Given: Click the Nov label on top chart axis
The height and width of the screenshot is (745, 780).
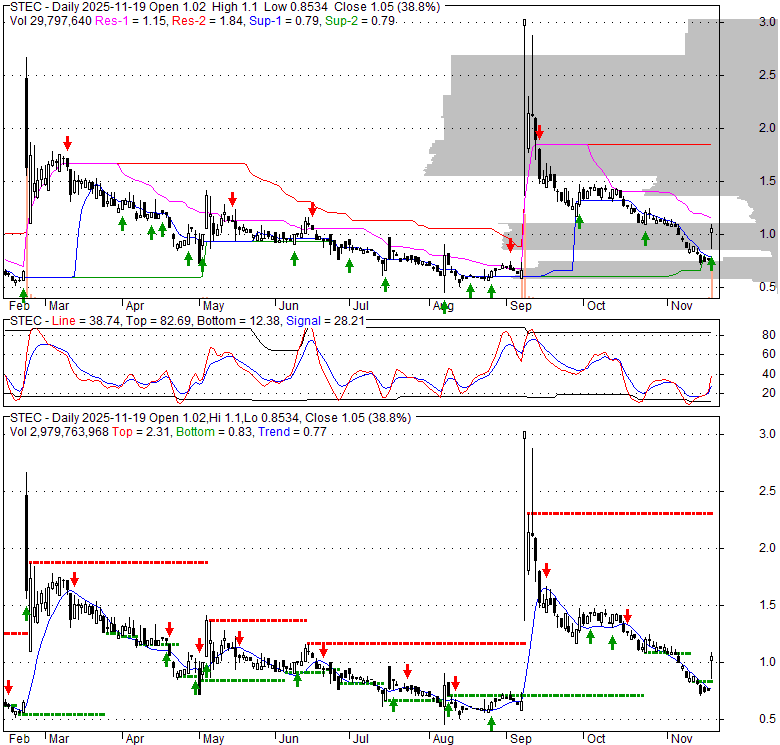Looking at the screenshot, I should point(682,306).
